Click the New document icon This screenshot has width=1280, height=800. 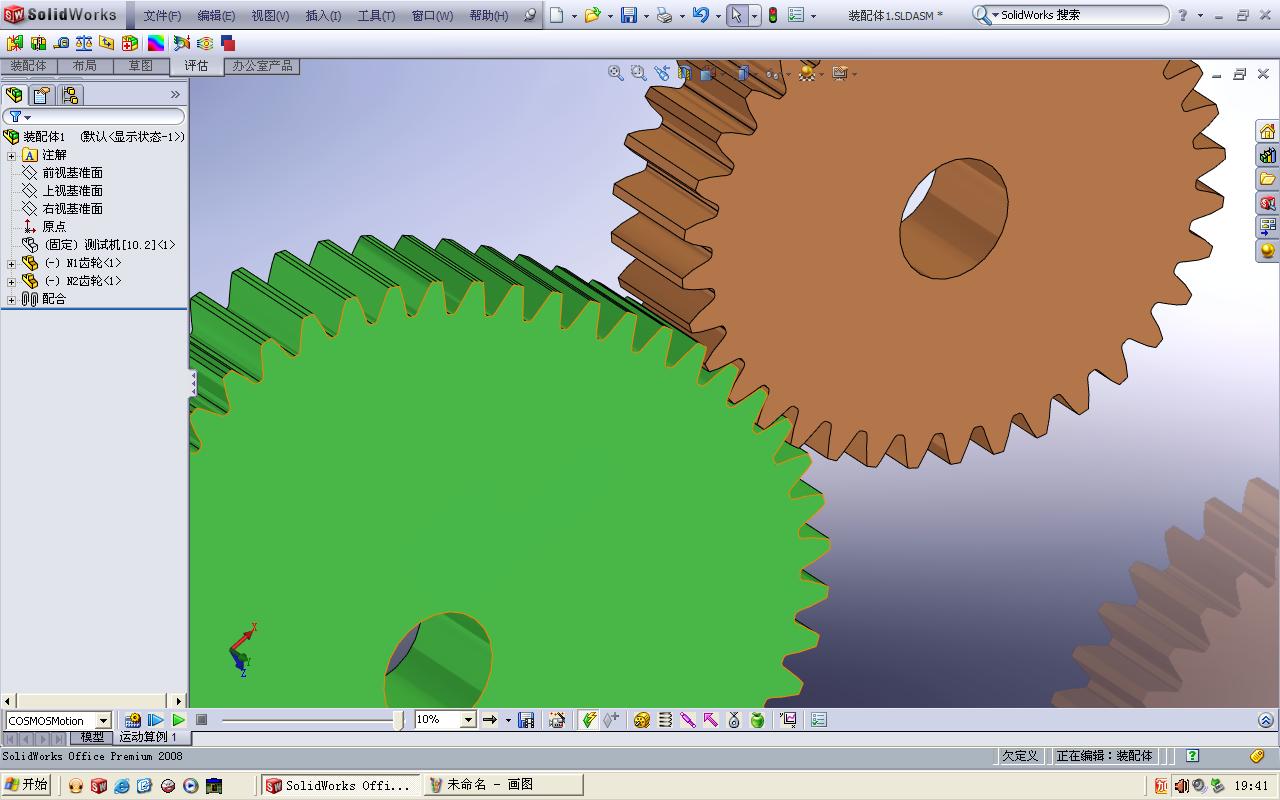click(557, 15)
